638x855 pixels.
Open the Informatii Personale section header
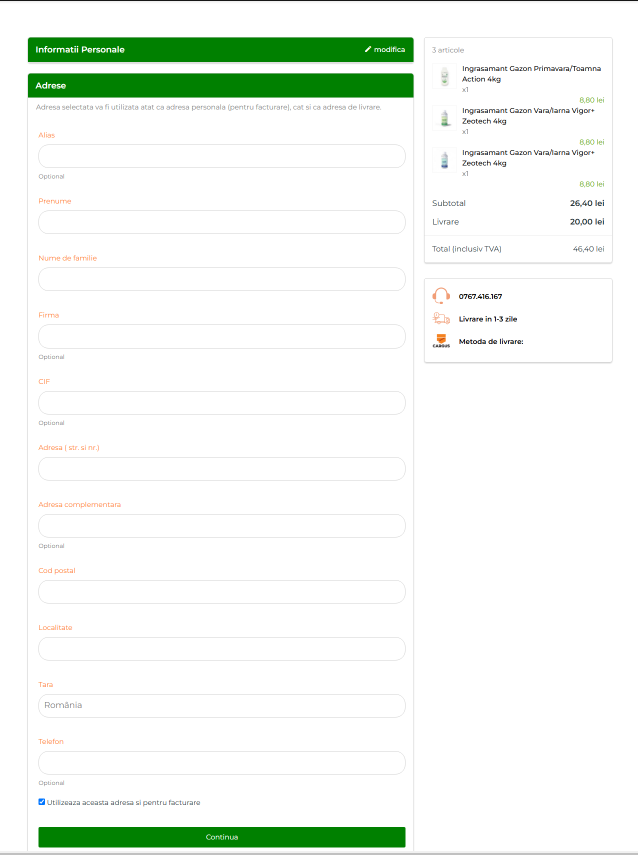point(220,50)
